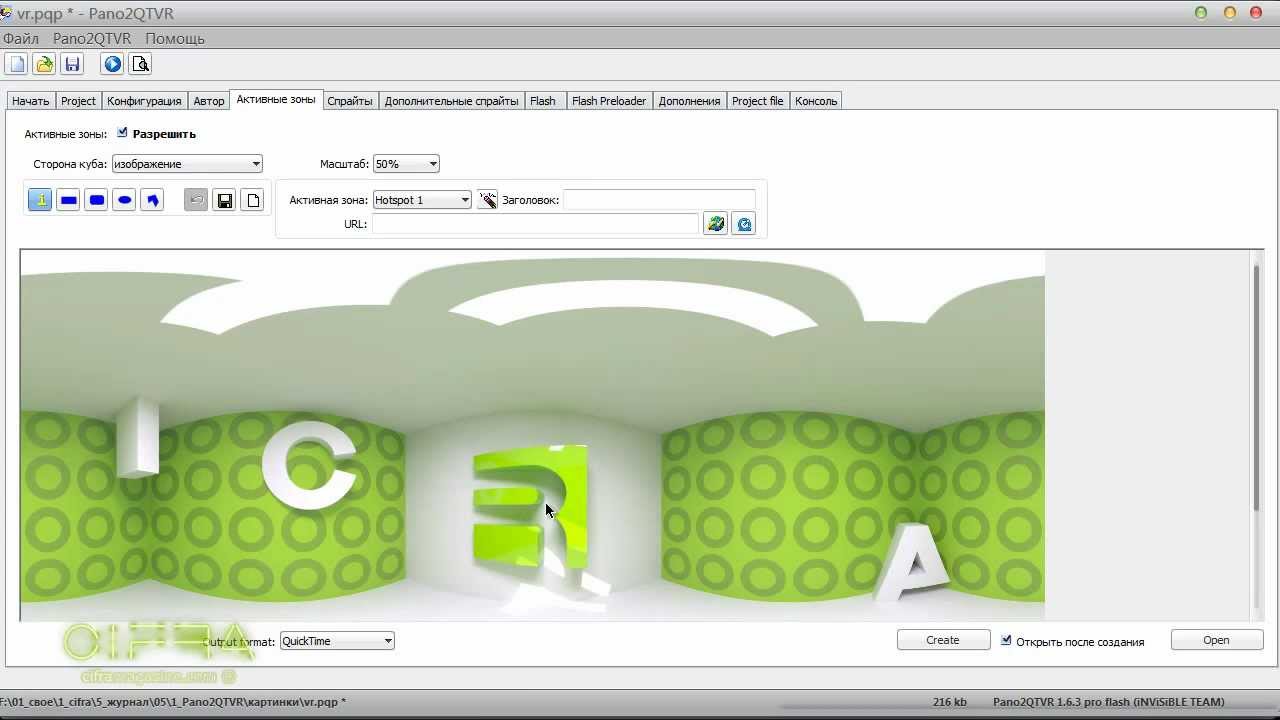Click into the Заголовок input field

coord(659,200)
